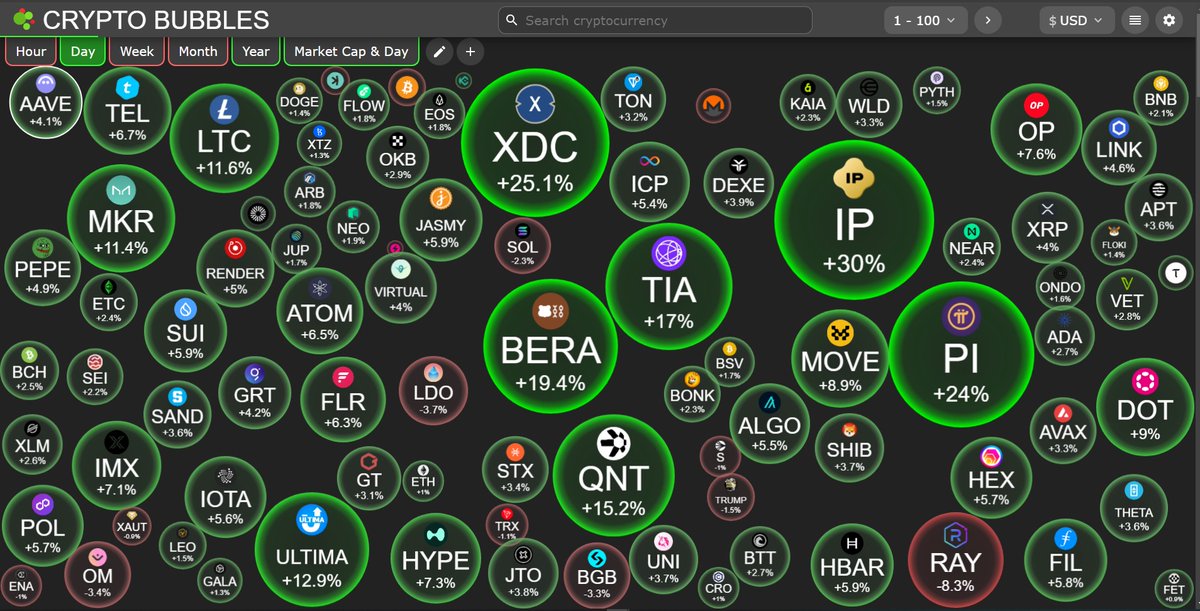Image resolution: width=1200 pixels, height=611 pixels.
Task: Click the Crypto Bubbles logo icon
Action: [x=22, y=19]
